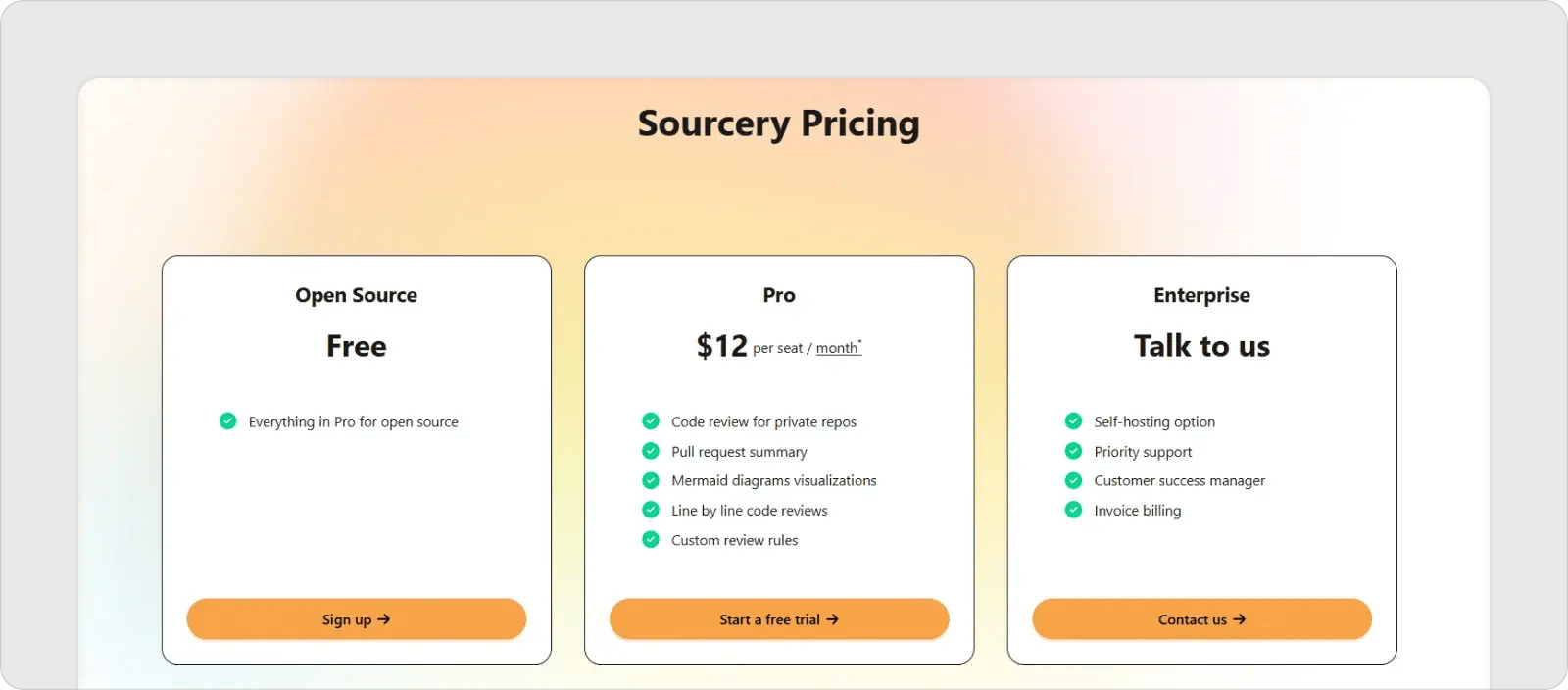This screenshot has height=690, width=1568.
Task: Click Contact us for Enterprise pricing
Action: click(1201, 618)
